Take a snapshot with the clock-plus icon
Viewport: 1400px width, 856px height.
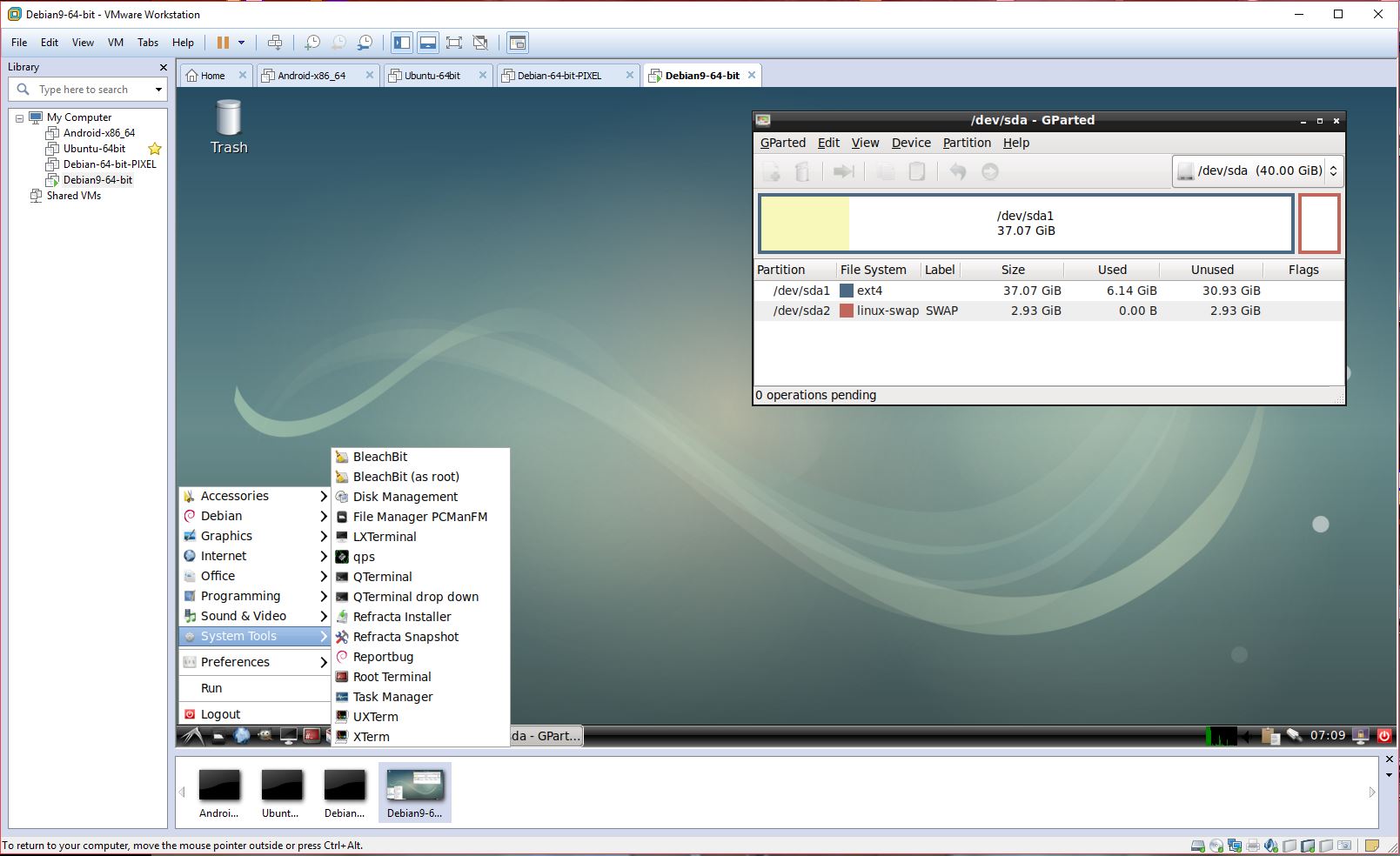[312, 43]
